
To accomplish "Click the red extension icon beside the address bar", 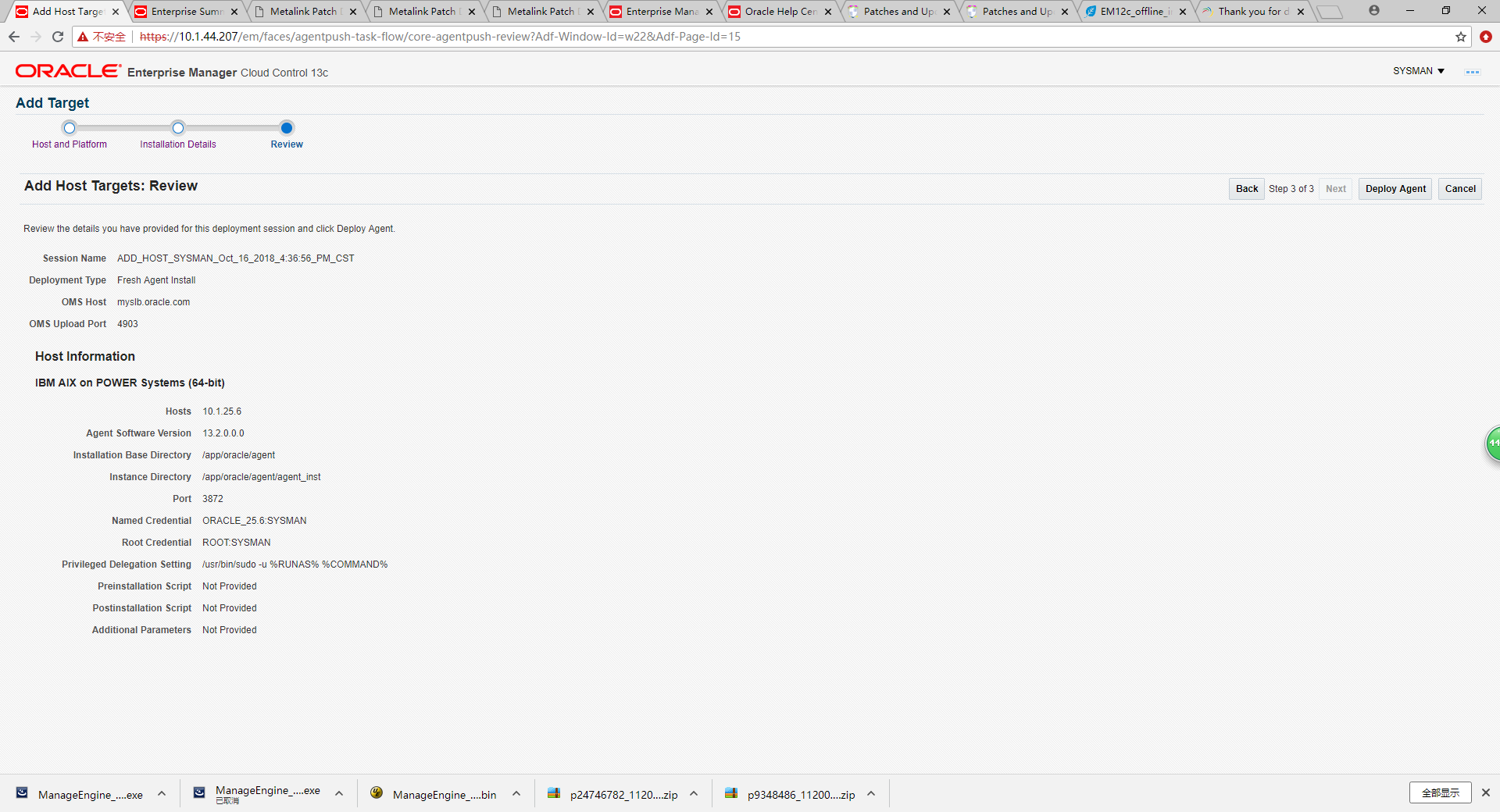I will [x=1486, y=37].
